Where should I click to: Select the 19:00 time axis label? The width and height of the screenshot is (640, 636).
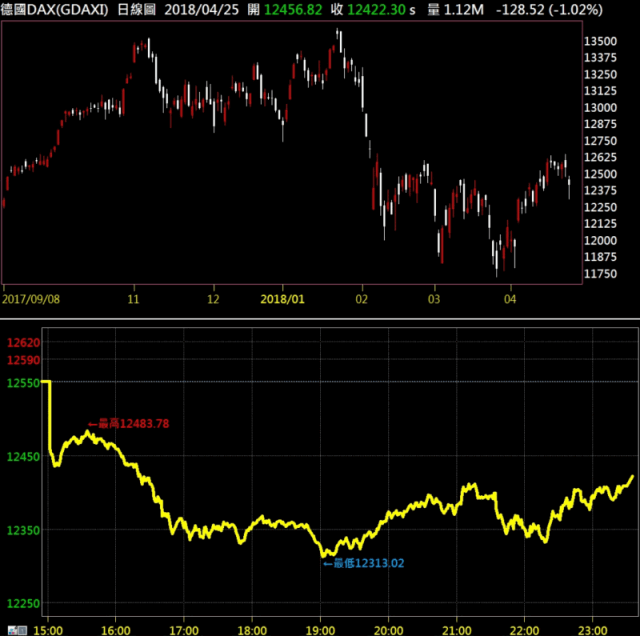click(x=320, y=630)
